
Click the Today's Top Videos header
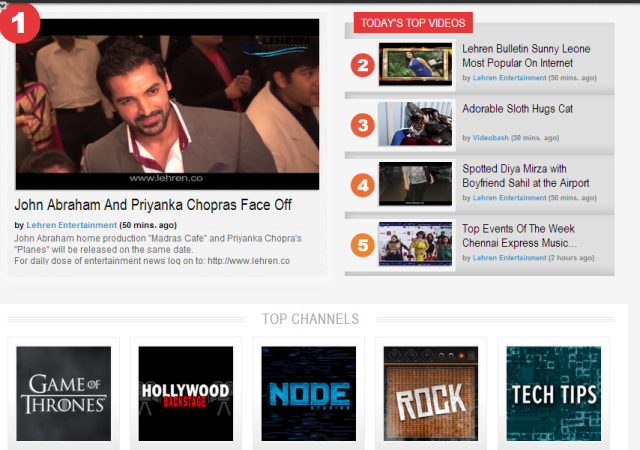(x=413, y=23)
